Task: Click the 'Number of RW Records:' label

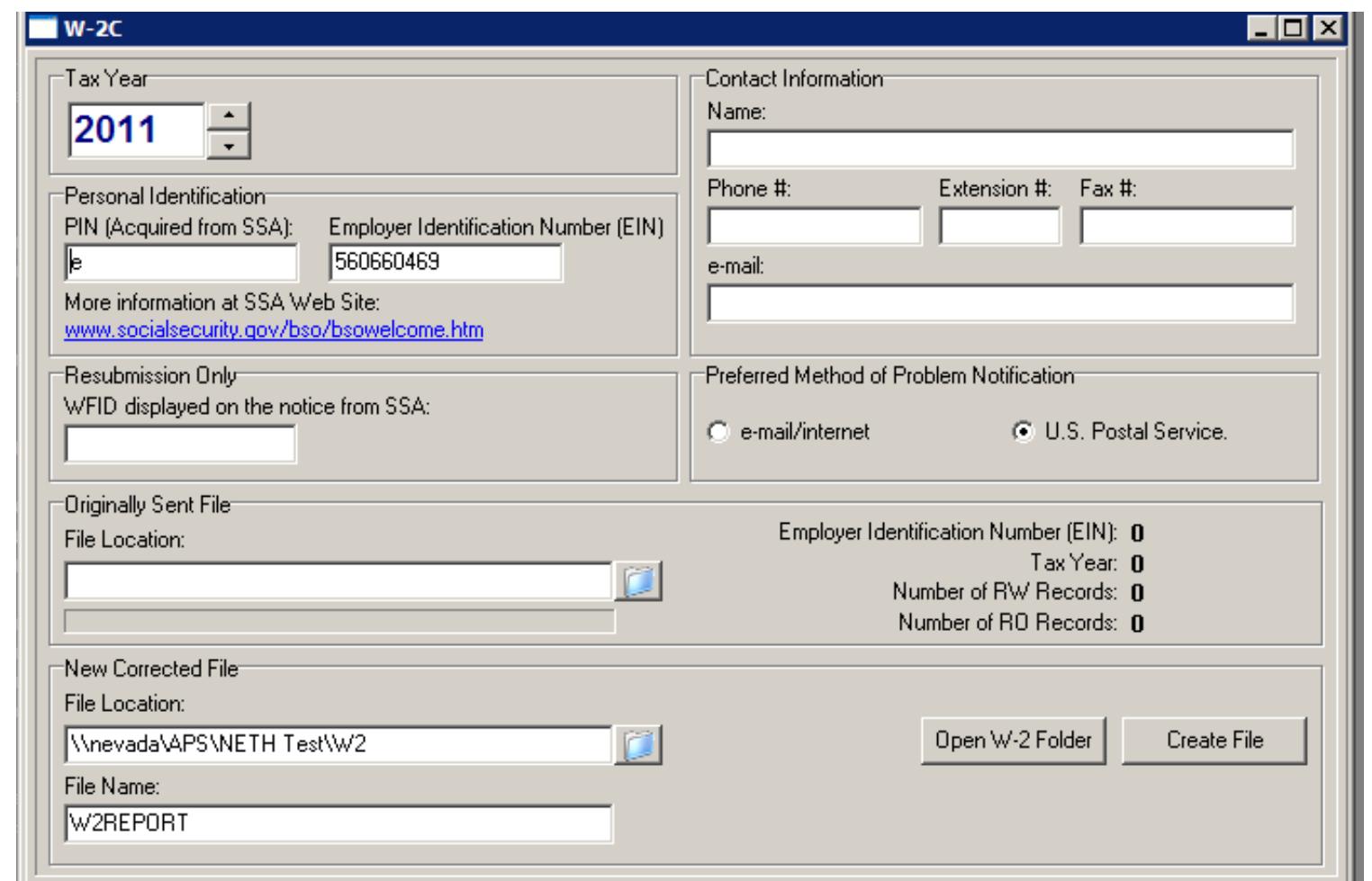Action: (x=1005, y=592)
